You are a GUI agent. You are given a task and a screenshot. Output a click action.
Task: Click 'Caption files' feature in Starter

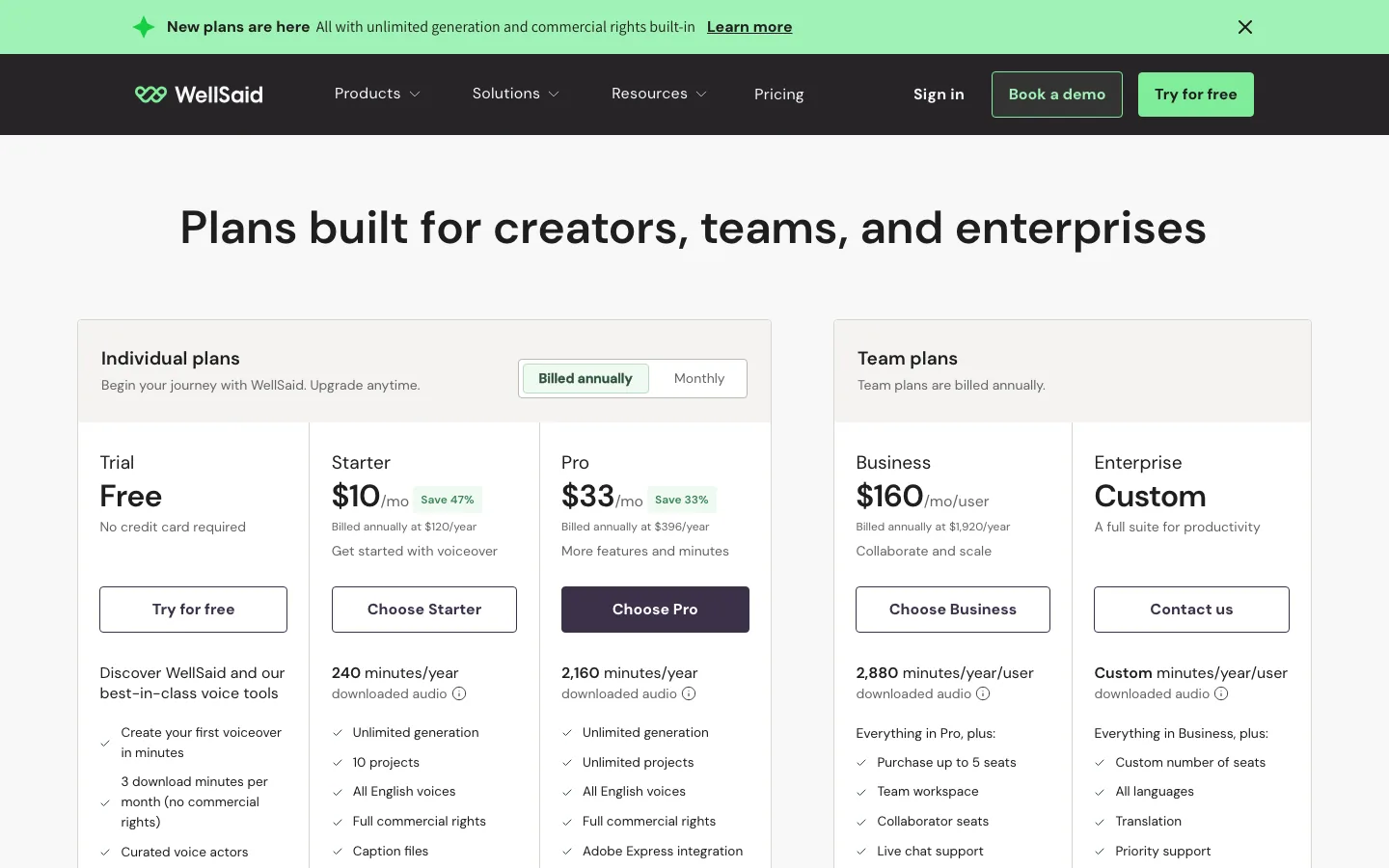click(x=391, y=851)
